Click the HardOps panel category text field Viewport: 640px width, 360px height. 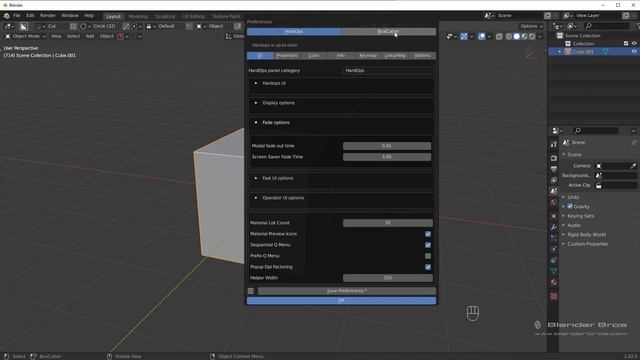pyautogui.click(x=388, y=70)
